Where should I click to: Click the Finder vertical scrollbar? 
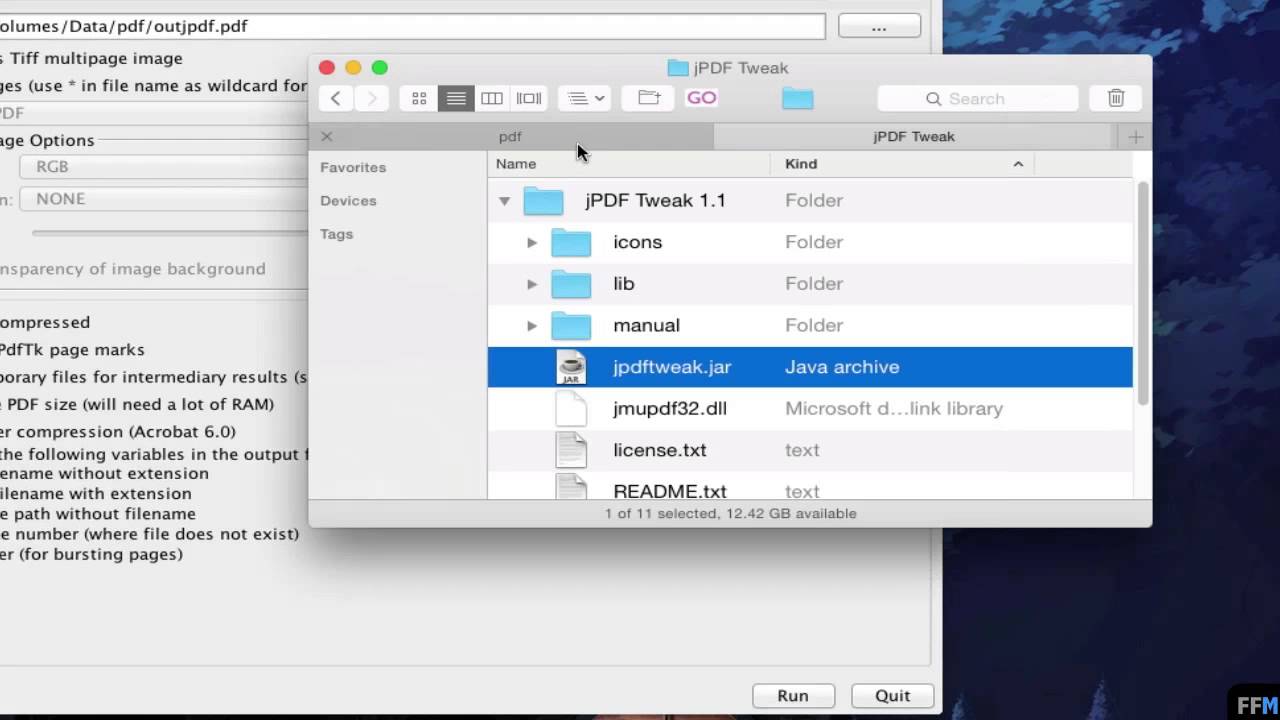(1143, 294)
